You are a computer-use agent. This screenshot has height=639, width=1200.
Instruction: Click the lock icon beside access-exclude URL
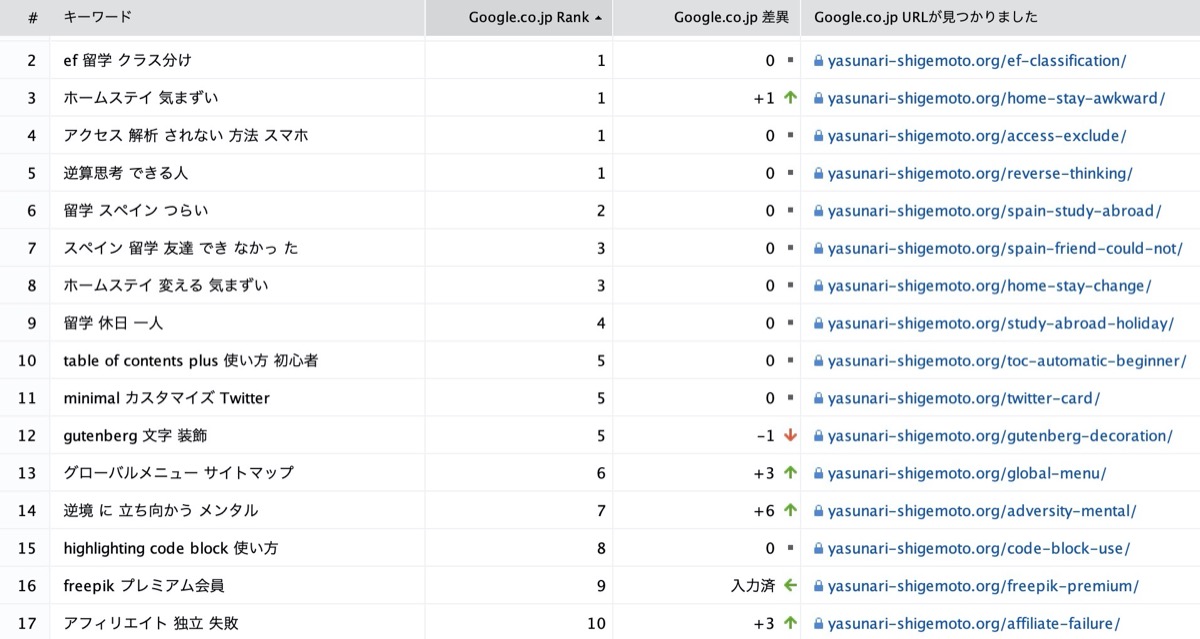point(819,136)
